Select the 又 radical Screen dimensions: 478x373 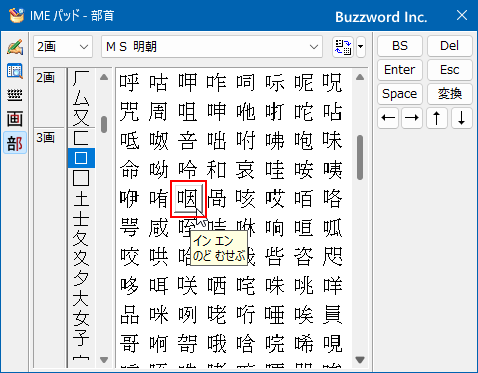[81, 118]
